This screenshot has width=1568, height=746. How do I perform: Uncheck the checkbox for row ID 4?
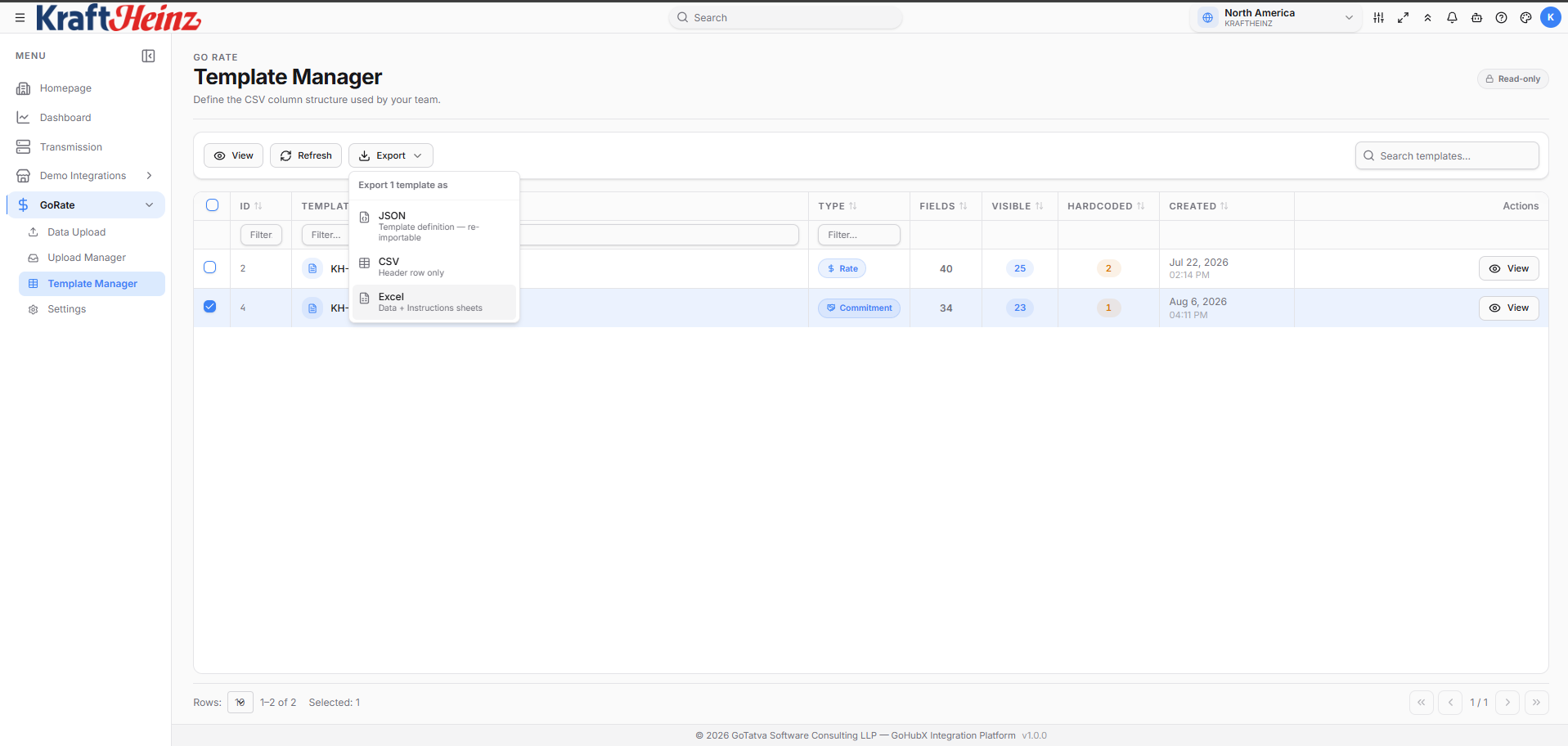point(210,307)
